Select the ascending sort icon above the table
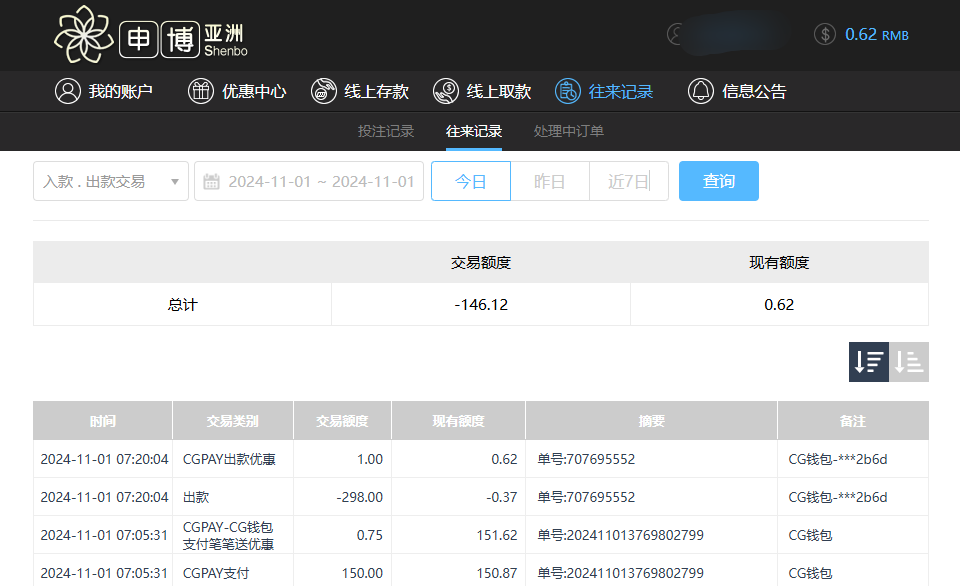Viewport: 960px width, 586px height. click(x=908, y=362)
